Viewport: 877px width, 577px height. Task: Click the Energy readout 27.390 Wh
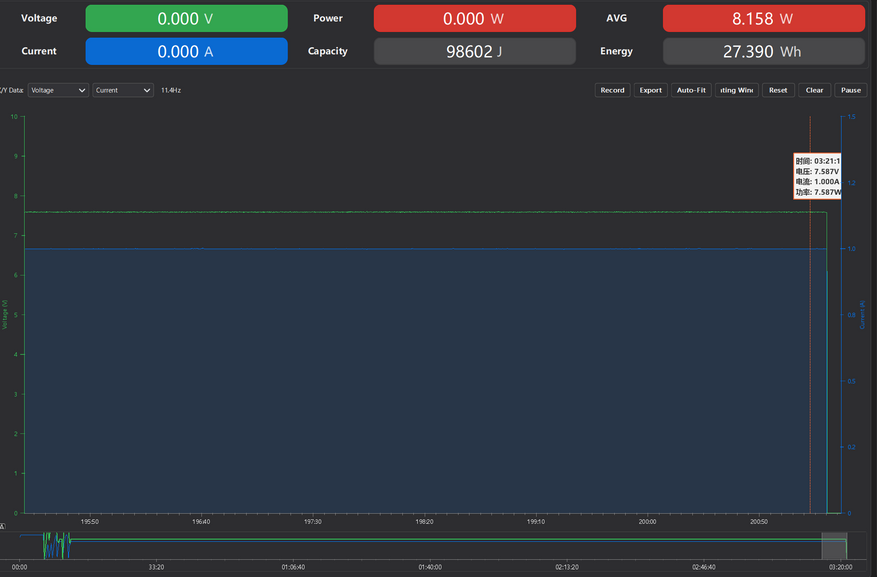[763, 51]
